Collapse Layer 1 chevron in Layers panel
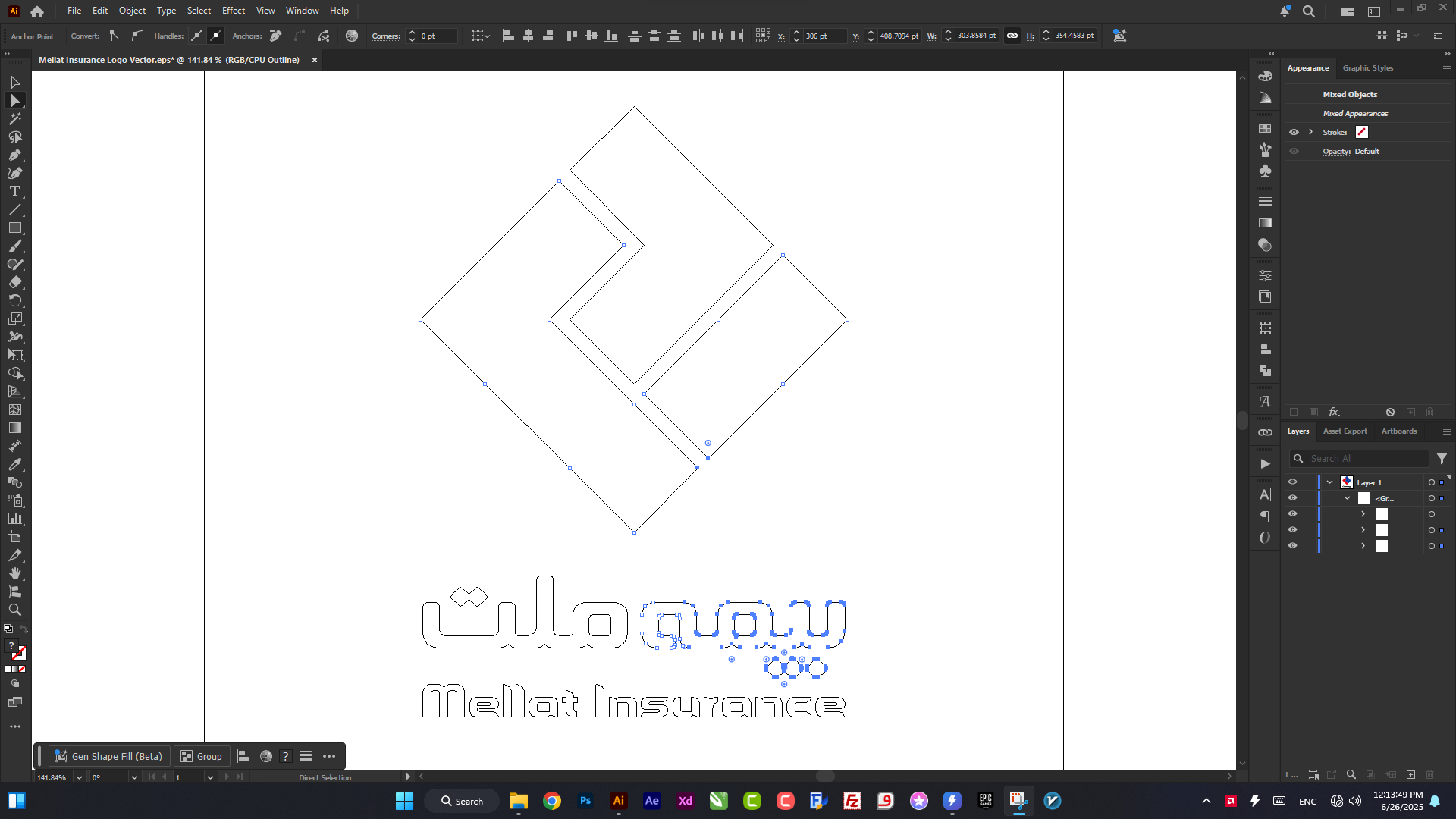This screenshot has width=1456, height=819. [1330, 482]
